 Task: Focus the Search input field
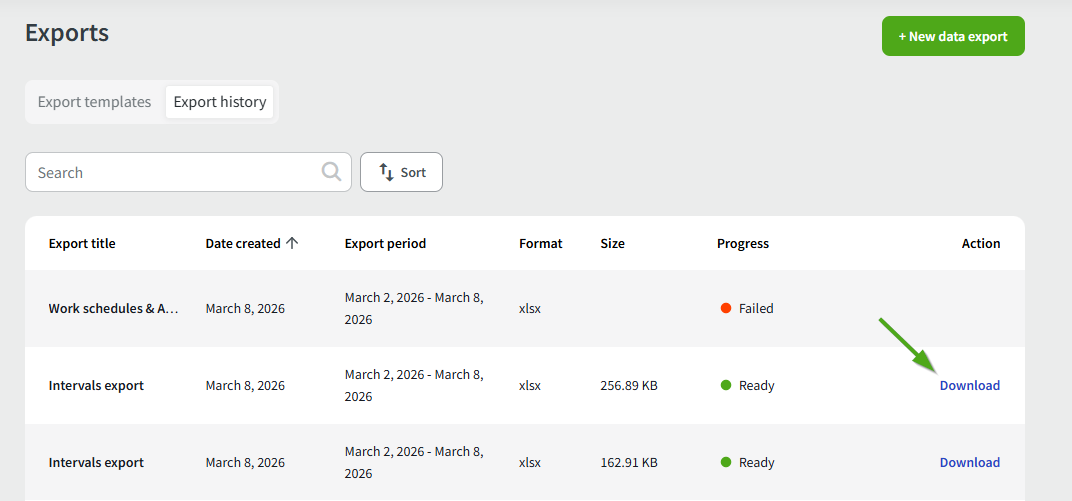[x=175, y=172]
